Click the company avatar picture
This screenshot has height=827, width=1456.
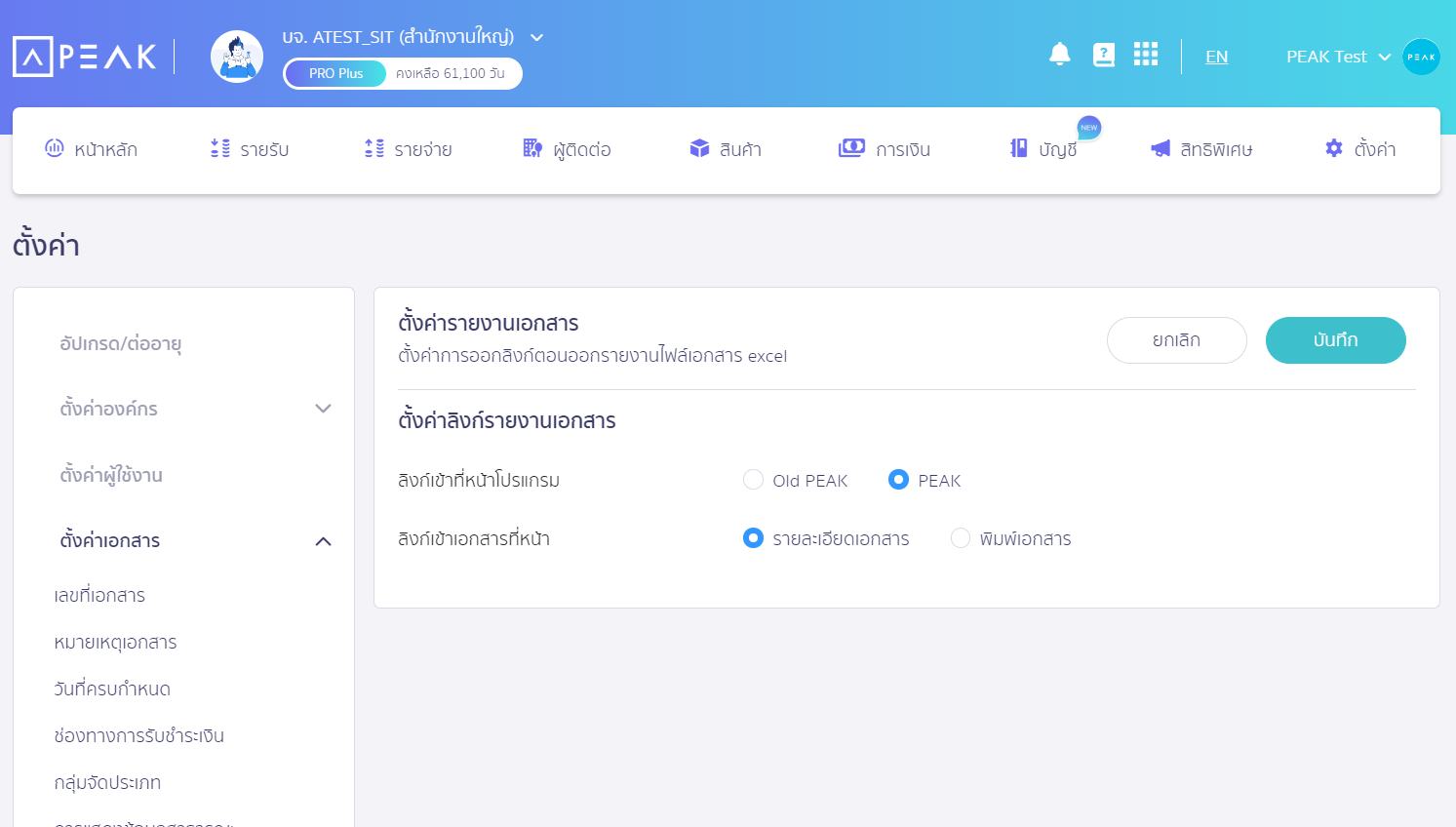[x=237, y=57]
